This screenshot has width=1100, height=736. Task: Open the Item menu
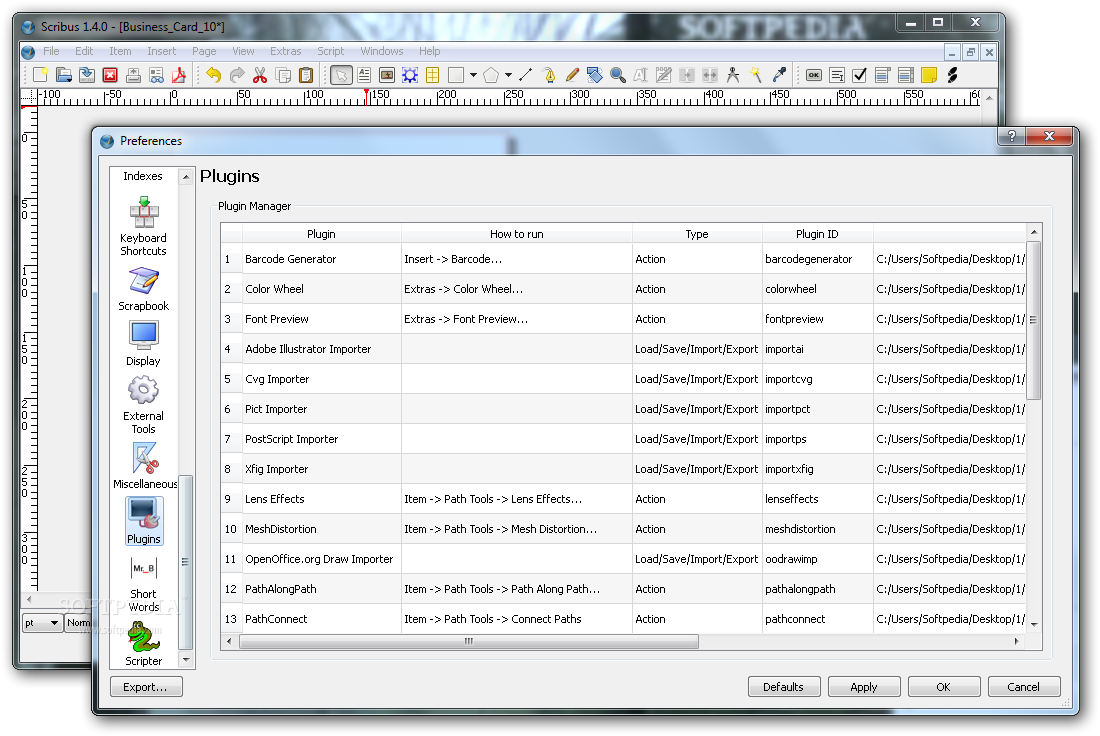click(120, 51)
